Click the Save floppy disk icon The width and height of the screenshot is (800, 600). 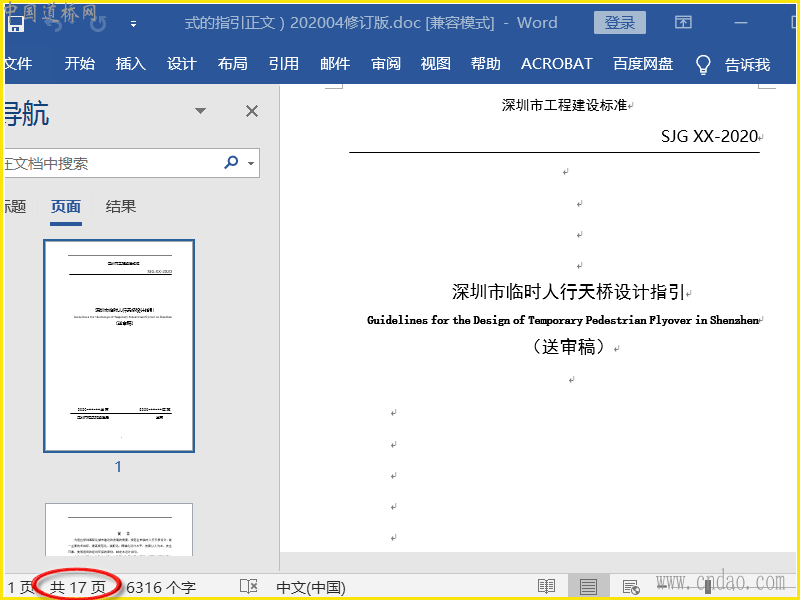[15, 23]
